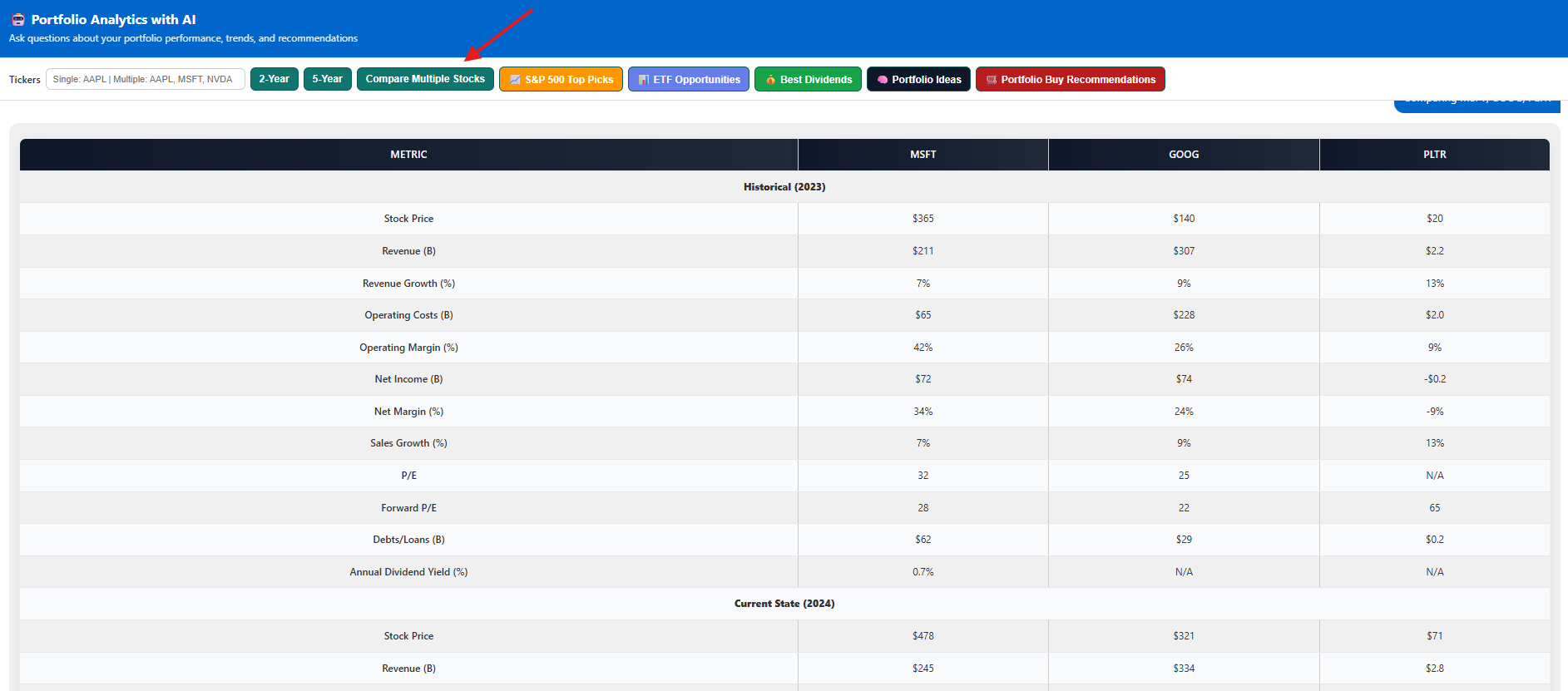Select GOOG P/E value 25
Image resolution: width=1568 pixels, height=691 pixels.
click(x=1184, y=476)
